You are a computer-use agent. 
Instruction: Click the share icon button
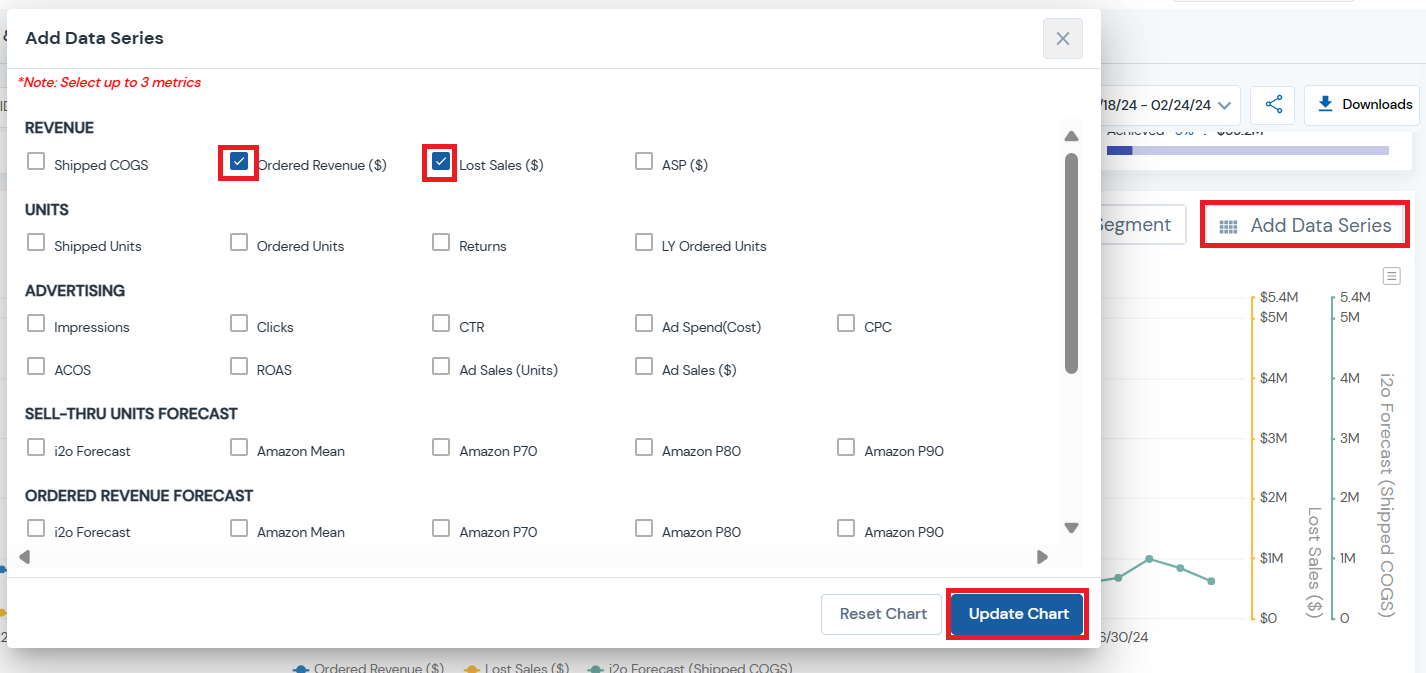(x=1273, y=105)
